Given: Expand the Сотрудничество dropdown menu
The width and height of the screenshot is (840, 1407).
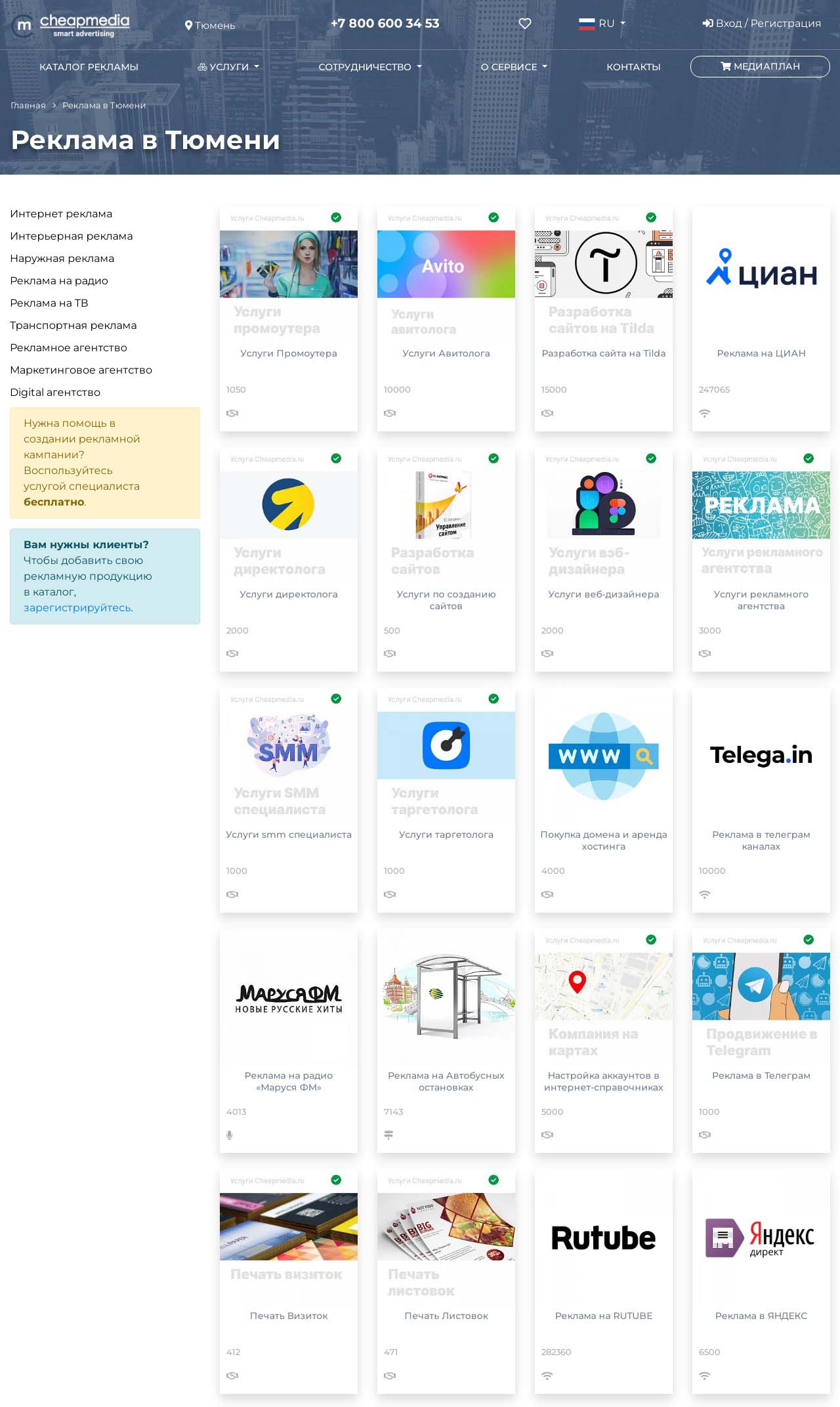Looking at the screenshot, I should (370, 67).
